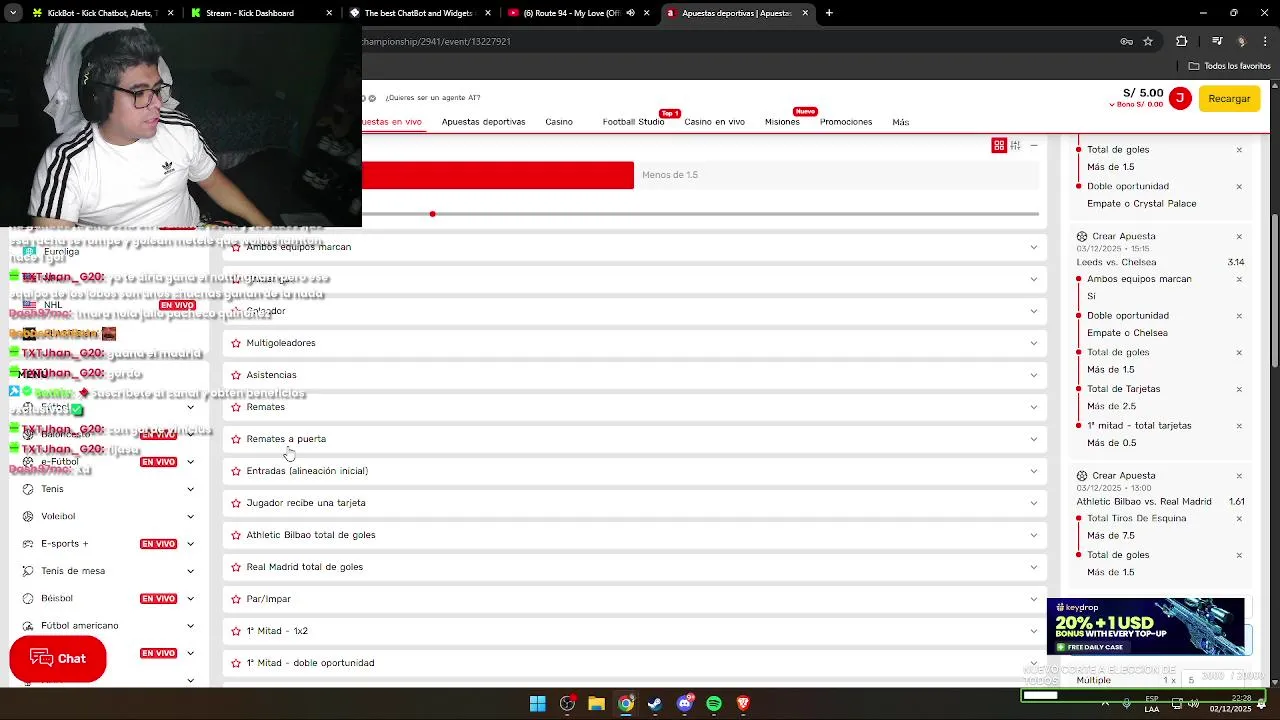Remove Athletic Bilbao vs. Real Madrid bet slip

click(1239, 476)
